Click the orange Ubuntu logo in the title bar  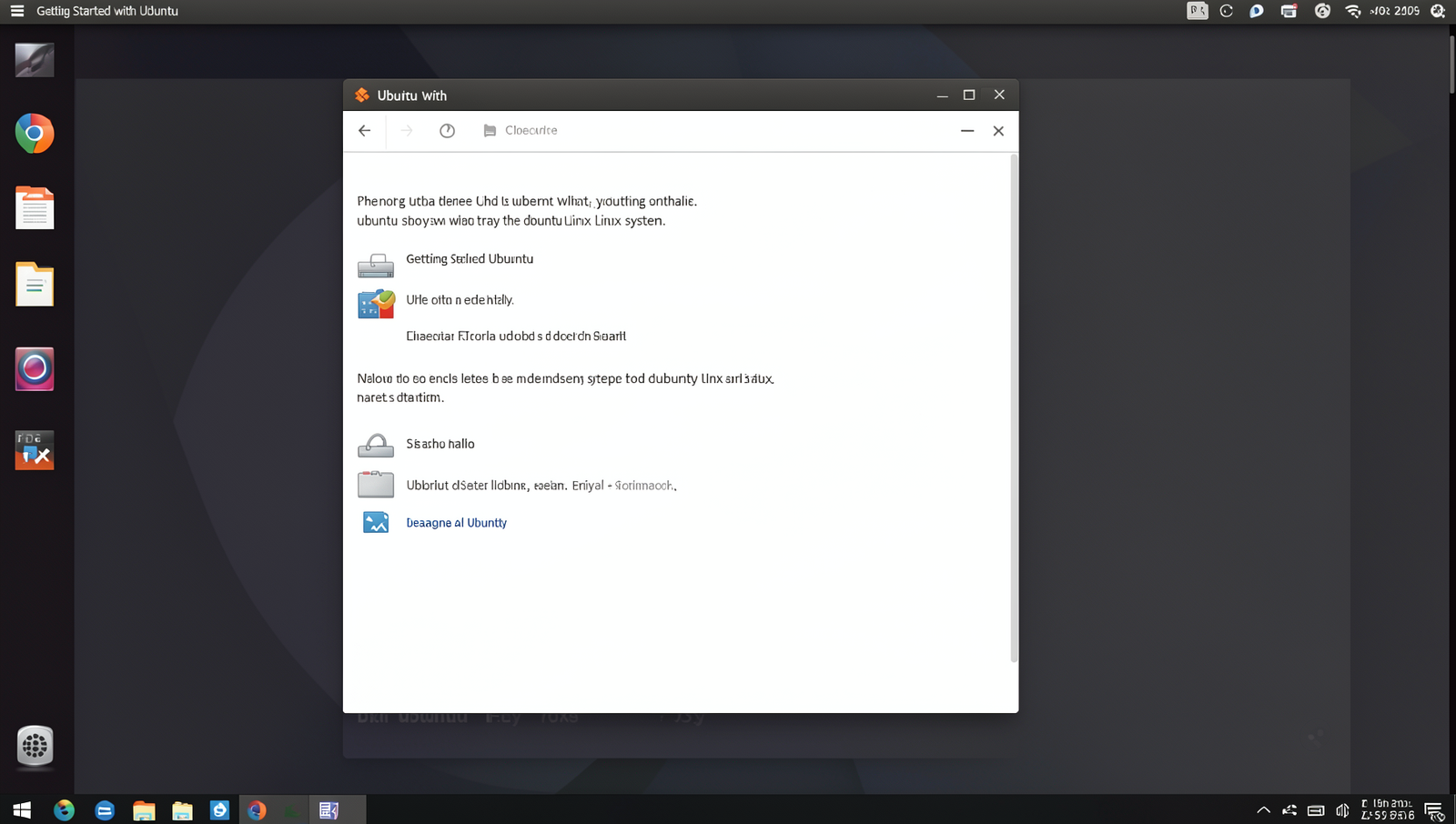[x=362, y=95]
